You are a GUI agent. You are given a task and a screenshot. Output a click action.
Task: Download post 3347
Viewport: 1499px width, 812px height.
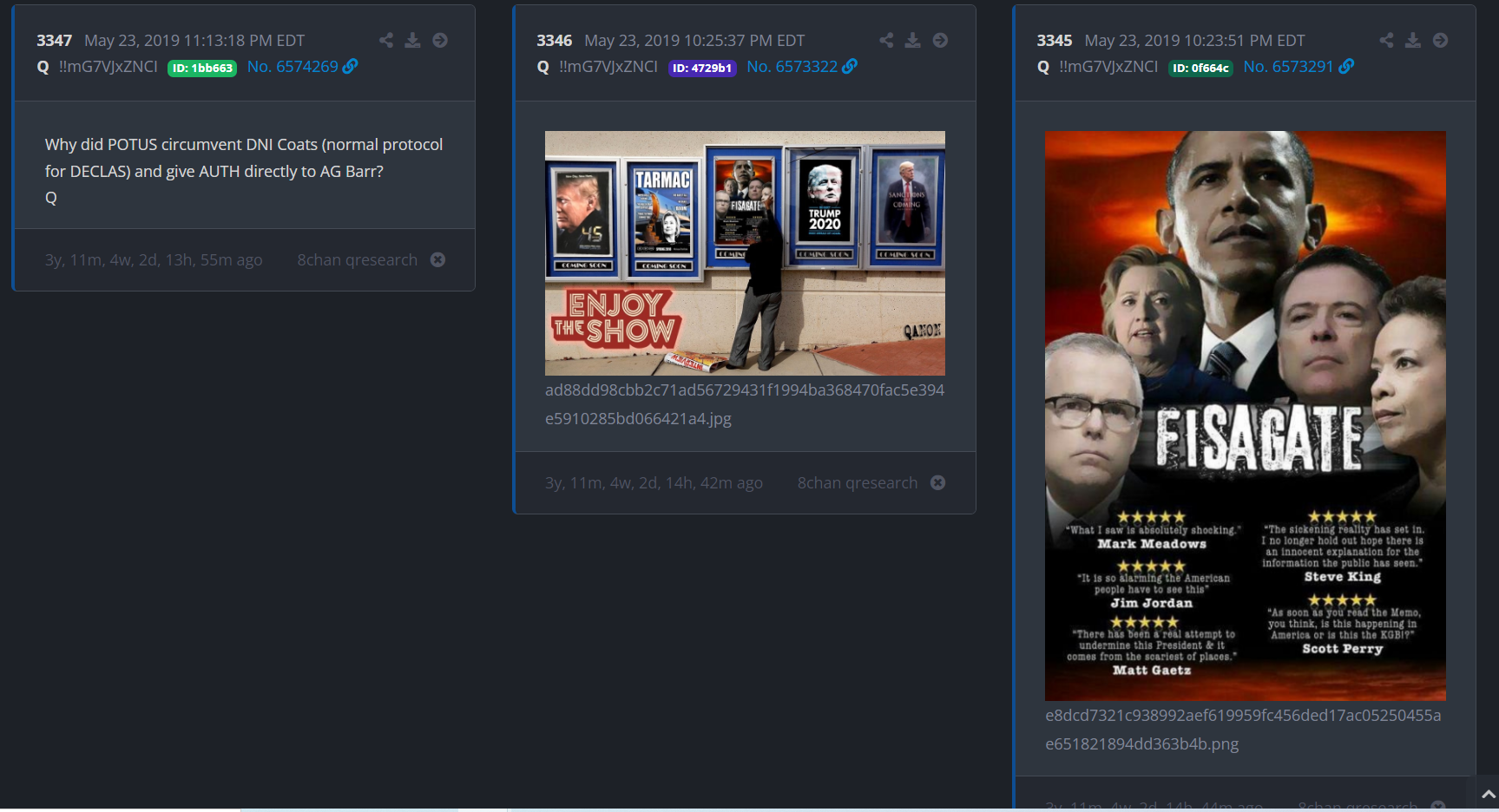(x=413, y=40)
